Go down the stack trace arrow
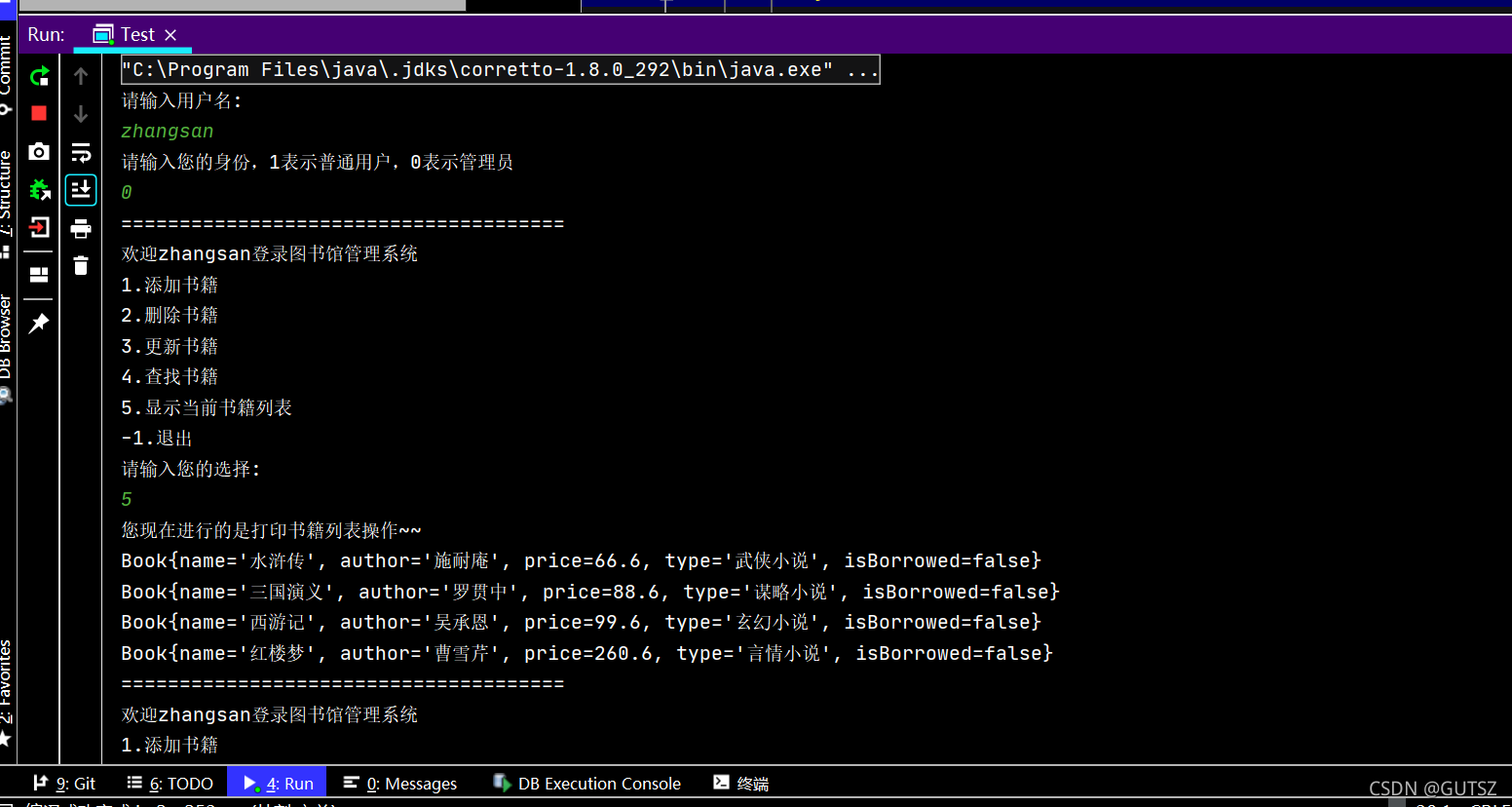Viewport: 1512px width, 807px height. click(81, 114)
